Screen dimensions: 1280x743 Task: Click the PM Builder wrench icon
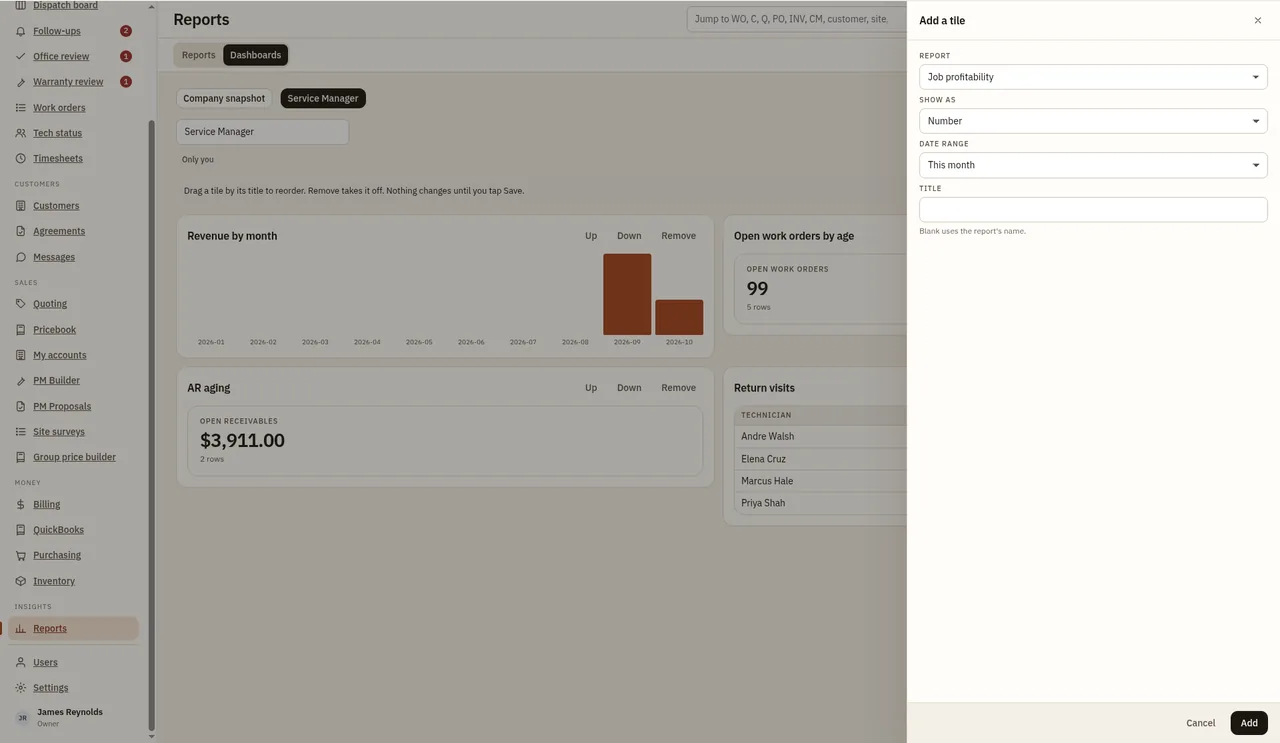click(x=21, y=380)
